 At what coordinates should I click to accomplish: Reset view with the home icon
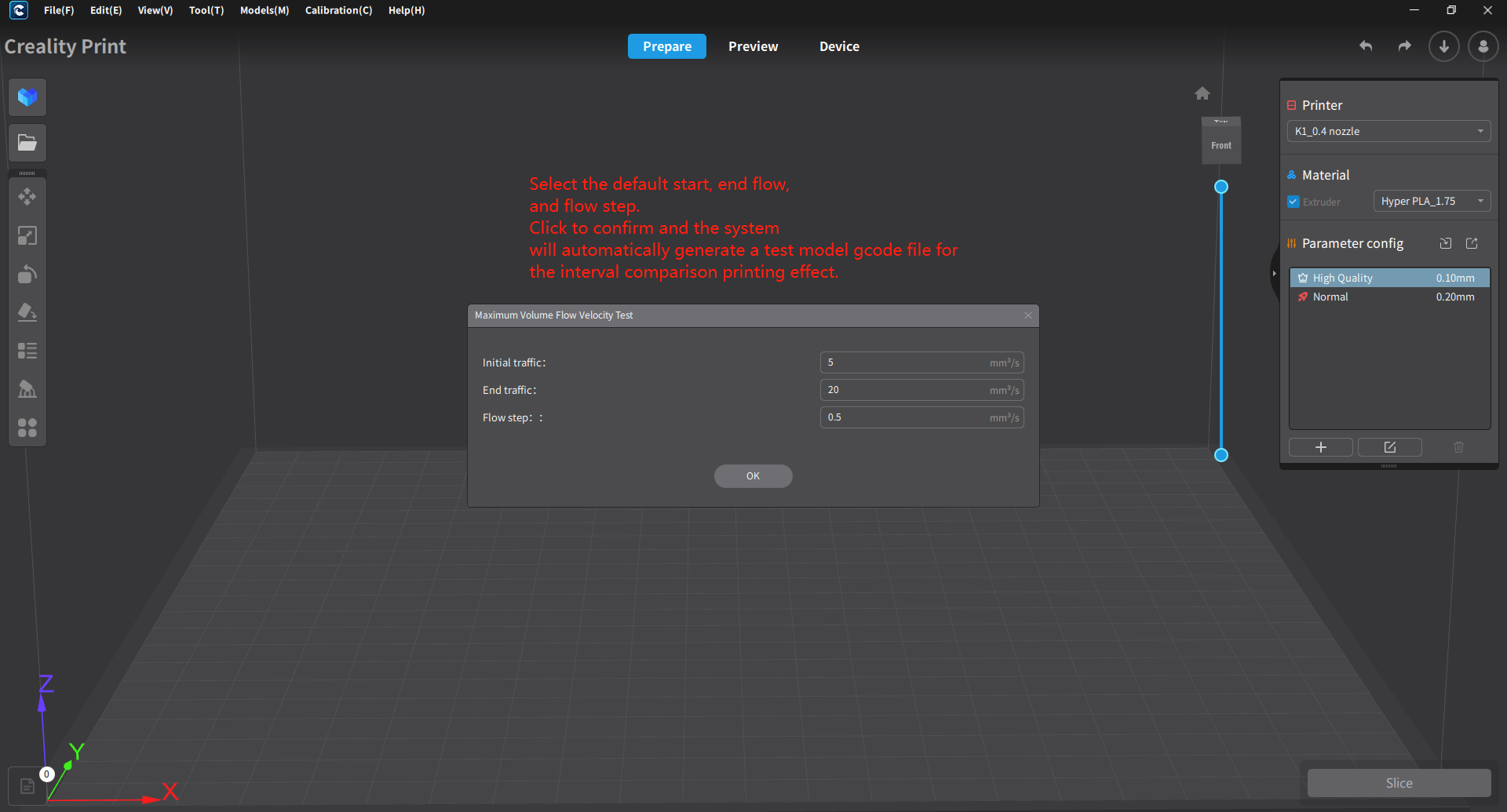(1202, 93)
